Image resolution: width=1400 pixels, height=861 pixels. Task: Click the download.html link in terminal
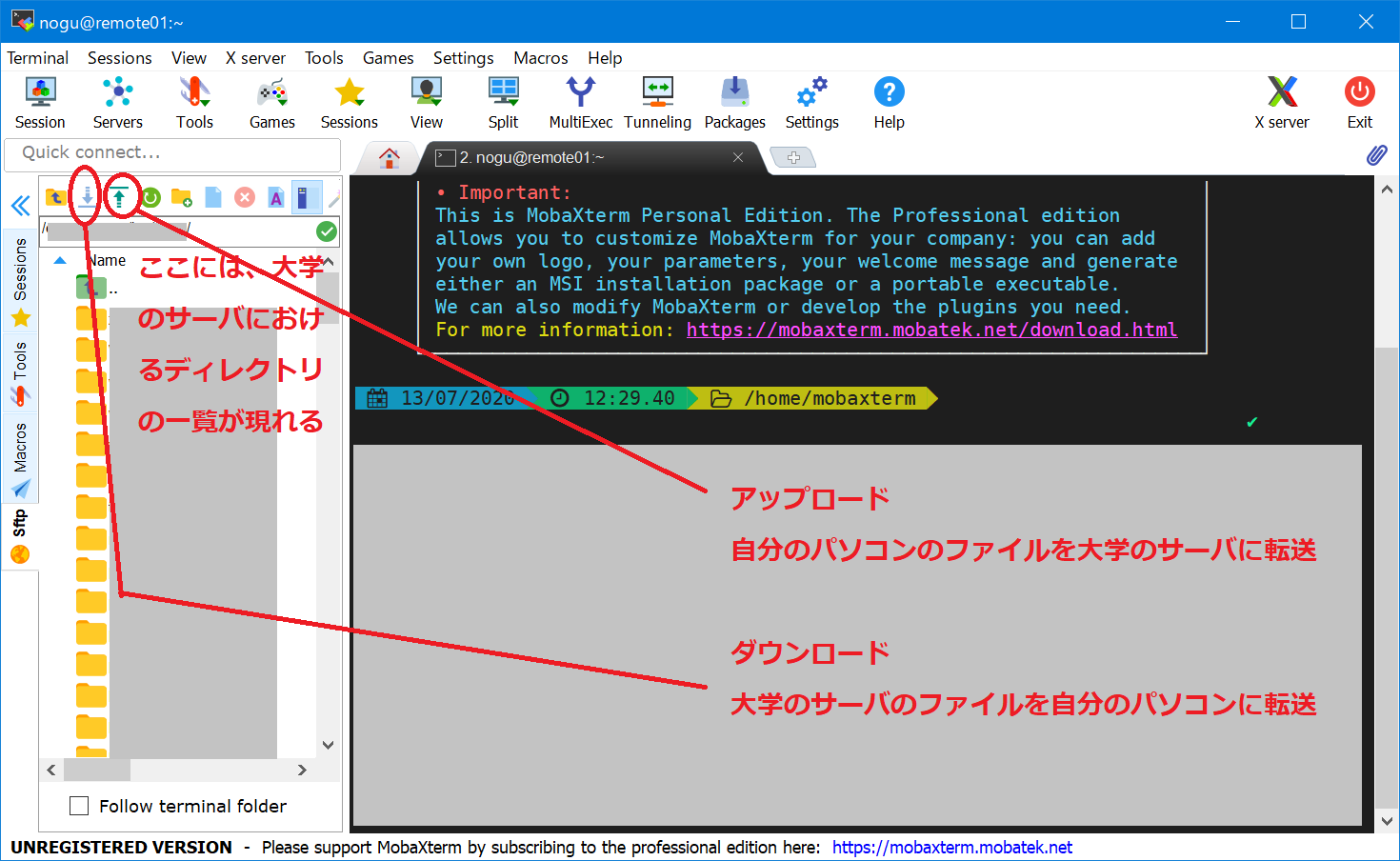pyautogui.click(x=931, y=330)
